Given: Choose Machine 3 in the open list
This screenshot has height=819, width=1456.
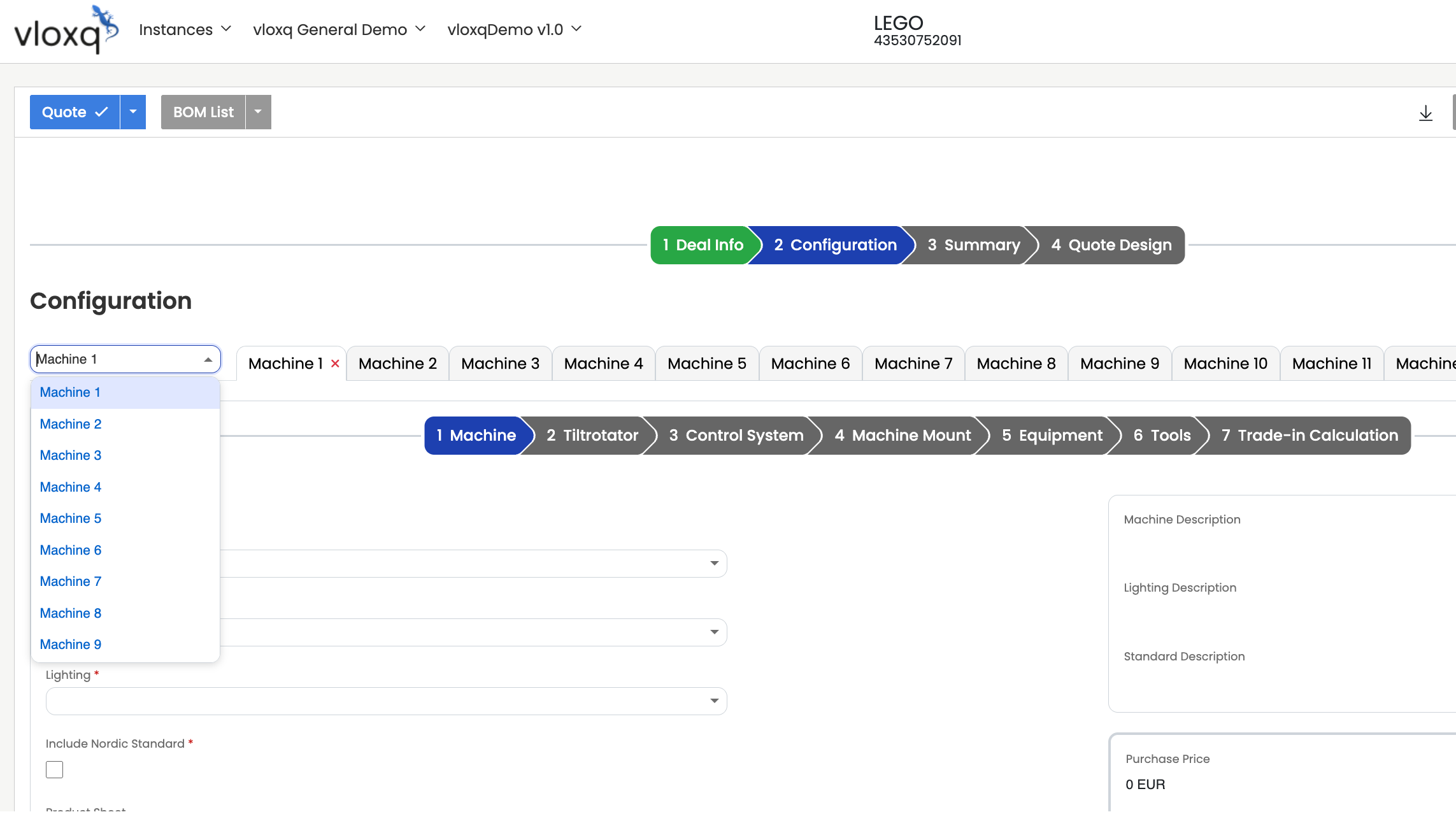Looking at the screenshot, I should pos(71,455).
